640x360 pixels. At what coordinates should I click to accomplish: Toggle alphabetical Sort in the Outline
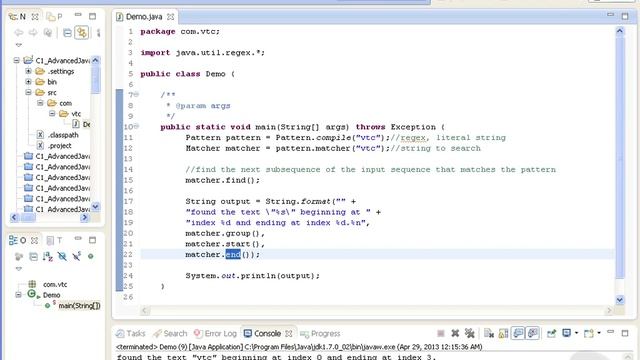pyautogui.click(x=48, y=256)
